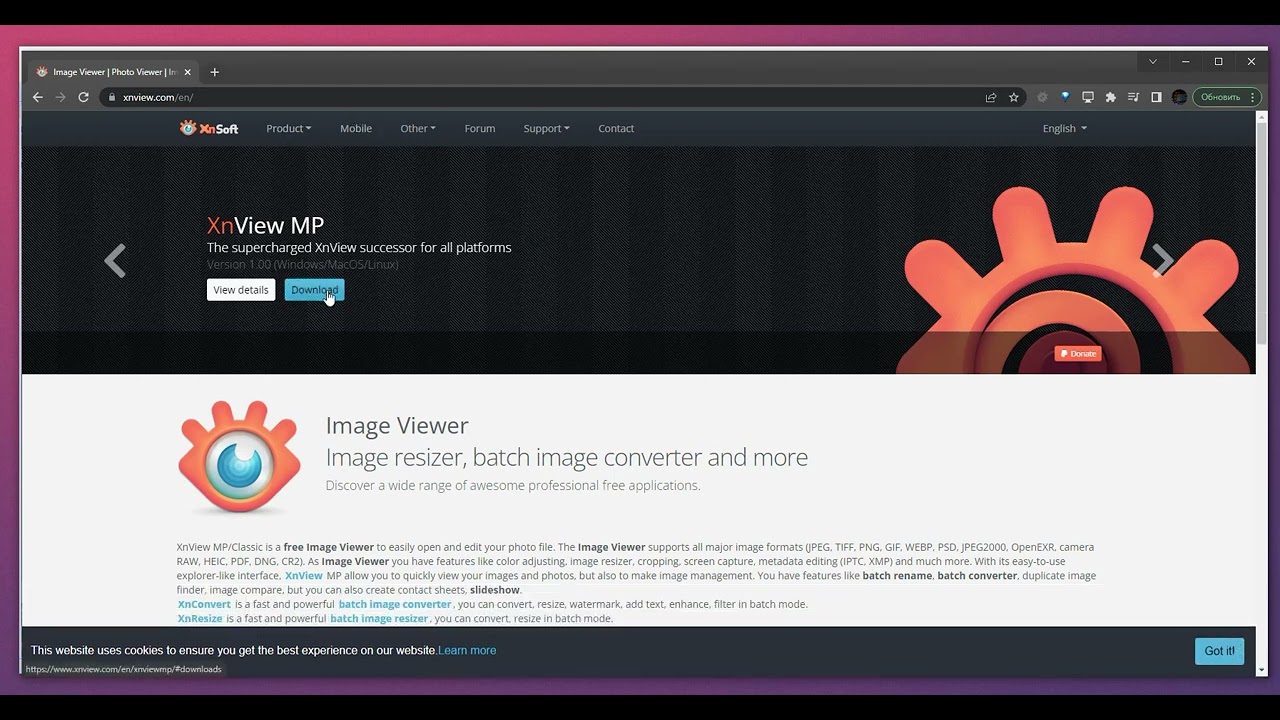Open the Contact navigation link
Viewport: 1280px width, 720px height.
[616, 128]
